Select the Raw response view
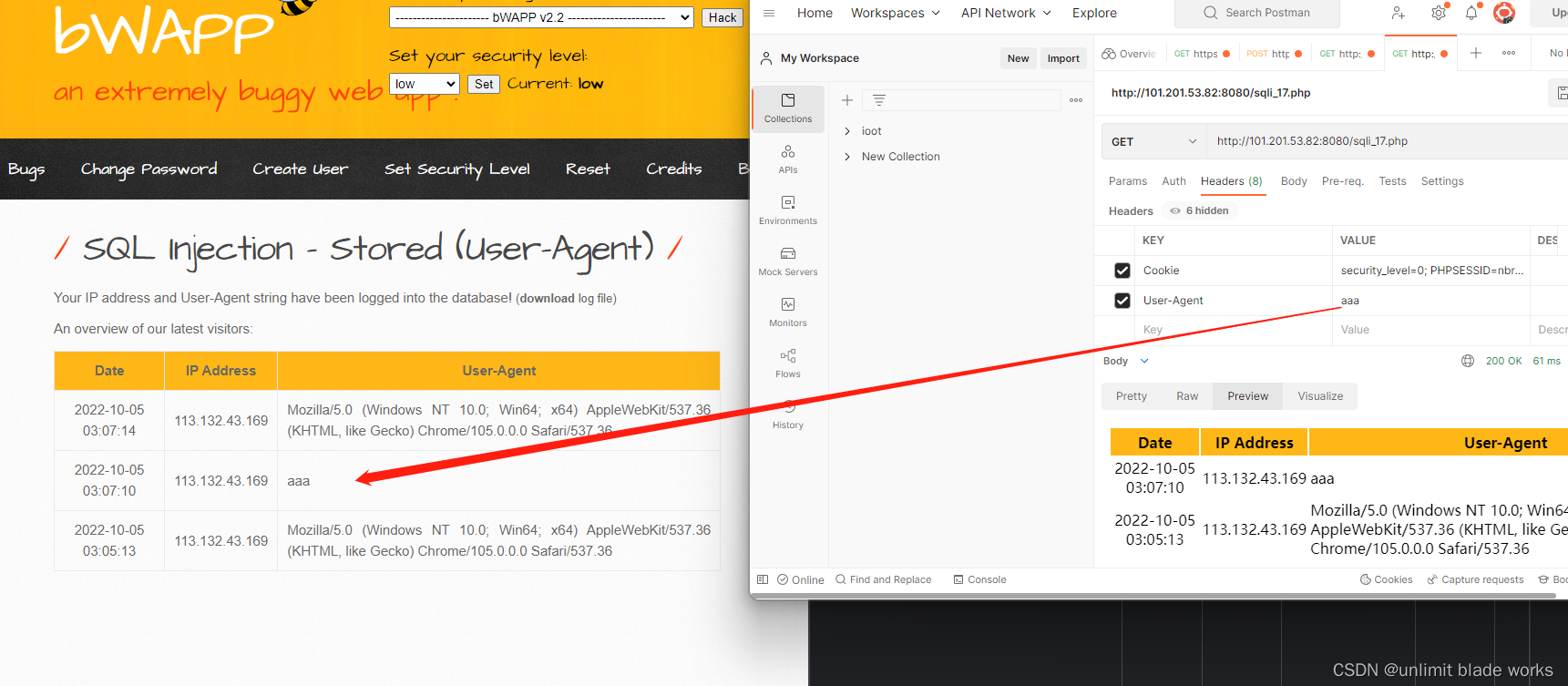Screen dimensions: 1568x686 click(x=1187, y=396)
